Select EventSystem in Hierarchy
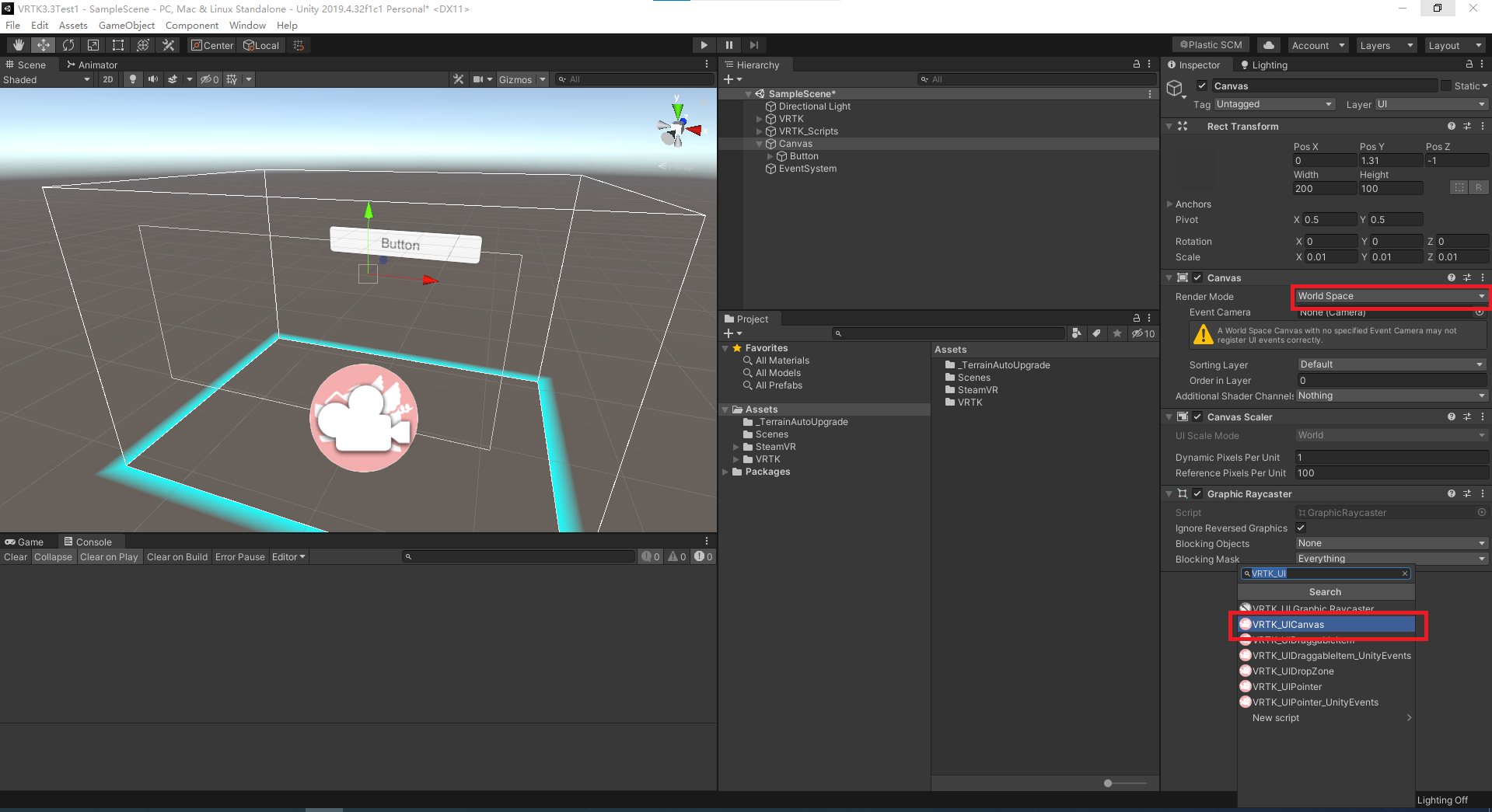 807,169
